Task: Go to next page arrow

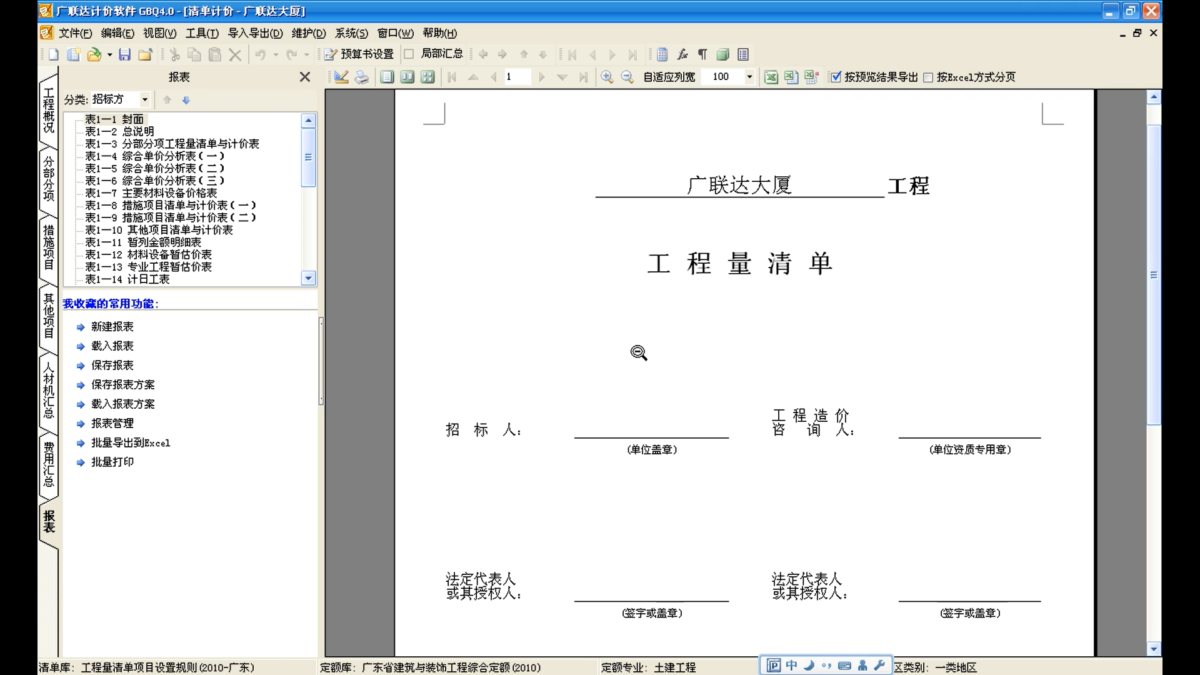Action: point(541,77)
